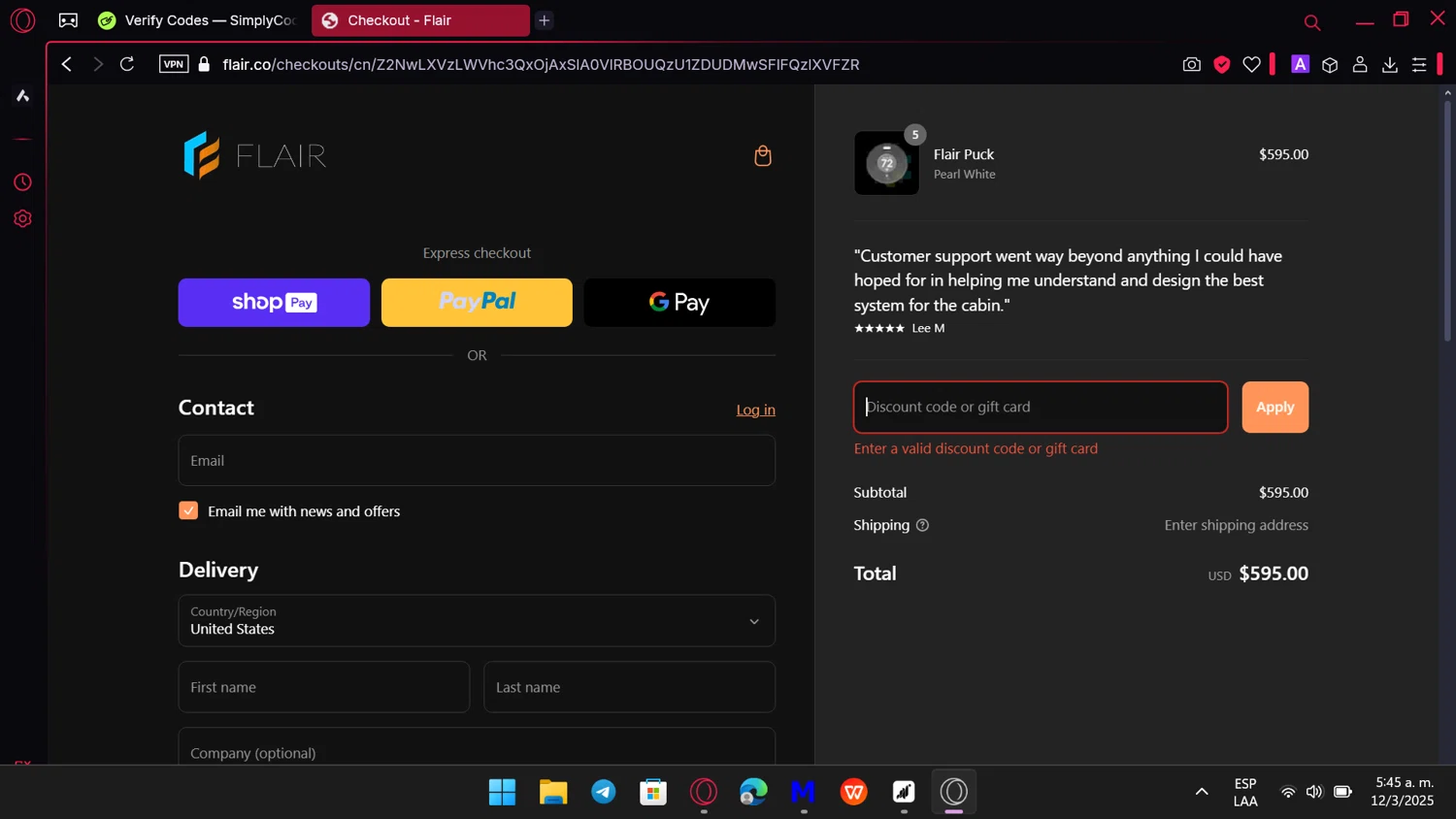The height and width of the screenshot is (819, 1456).
Task: Click the site security lock icon
Action: click(204, 64)
